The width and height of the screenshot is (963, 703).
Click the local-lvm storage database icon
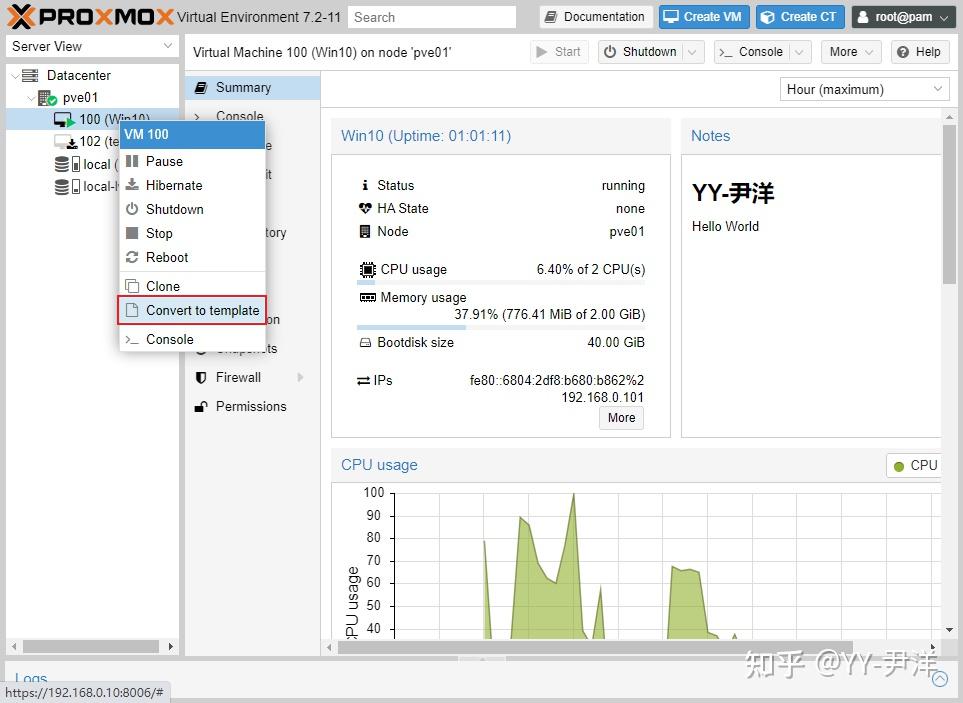pos(61,187)
